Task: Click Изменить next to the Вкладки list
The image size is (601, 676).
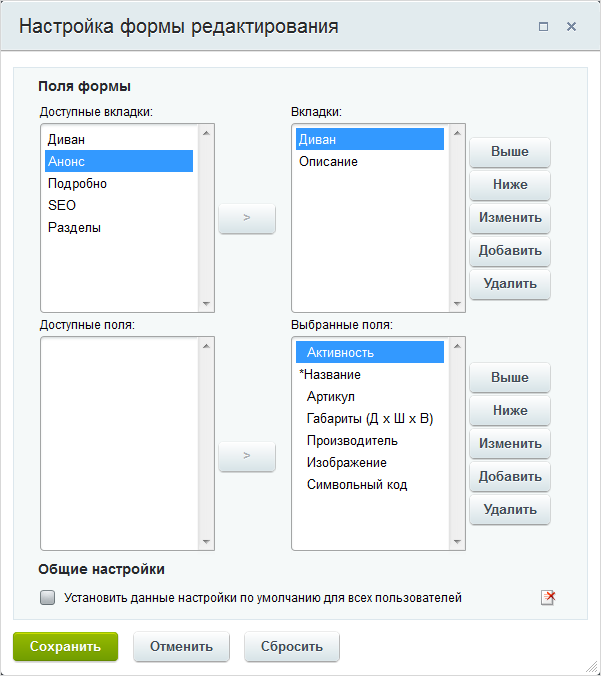Action: (510, 218)
